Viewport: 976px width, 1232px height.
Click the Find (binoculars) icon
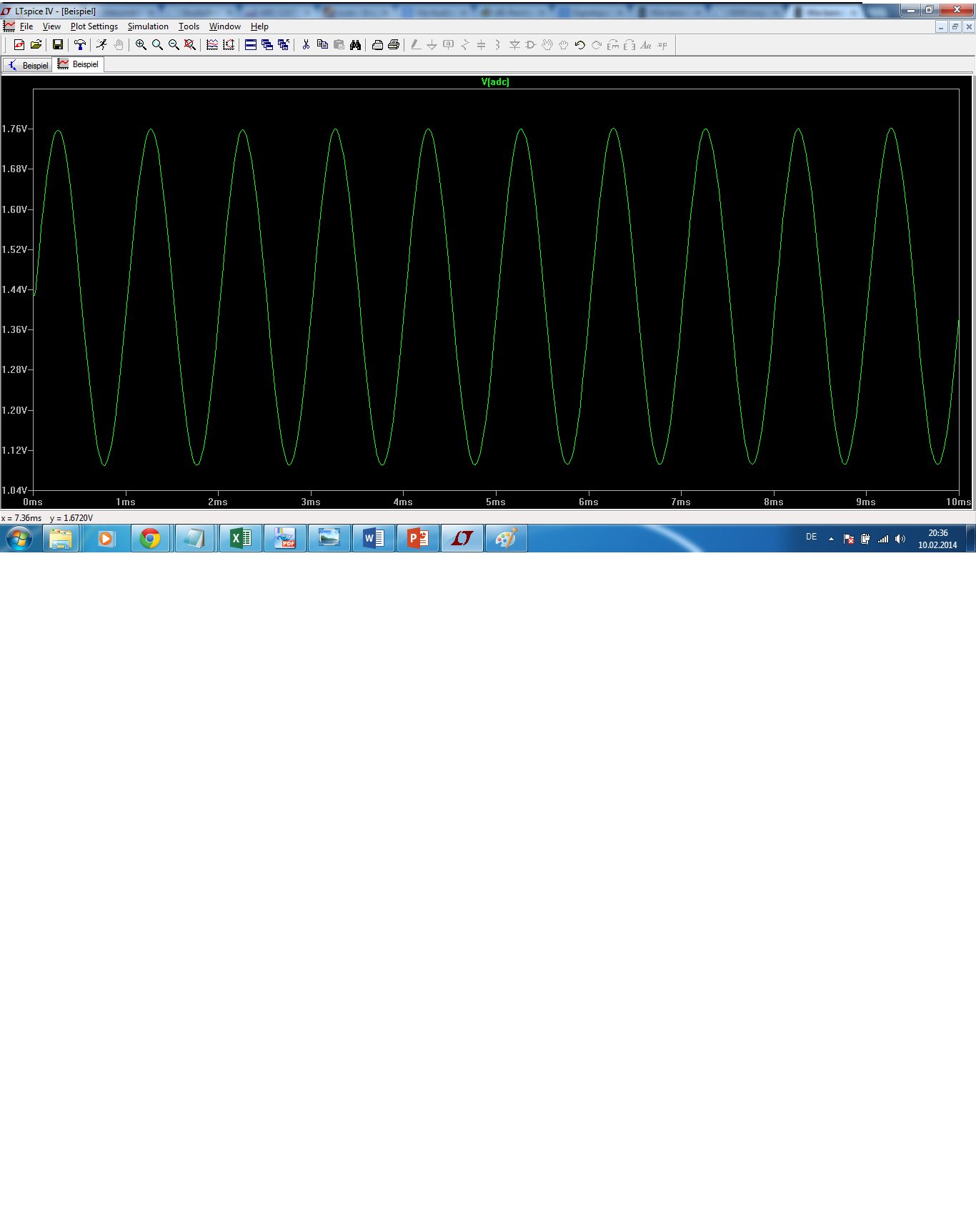(x=355, y=44)
